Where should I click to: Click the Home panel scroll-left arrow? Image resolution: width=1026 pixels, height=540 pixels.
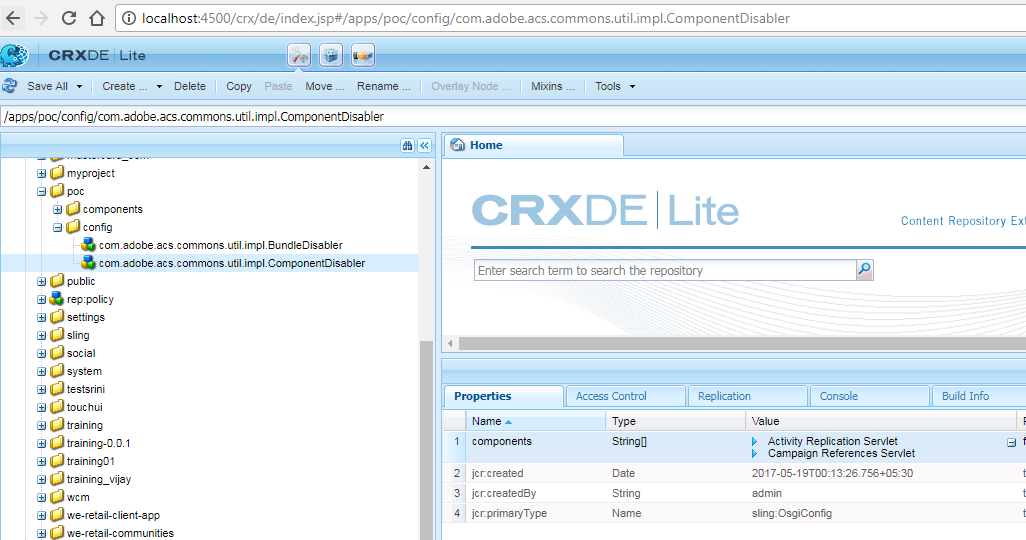coord(450,343)
